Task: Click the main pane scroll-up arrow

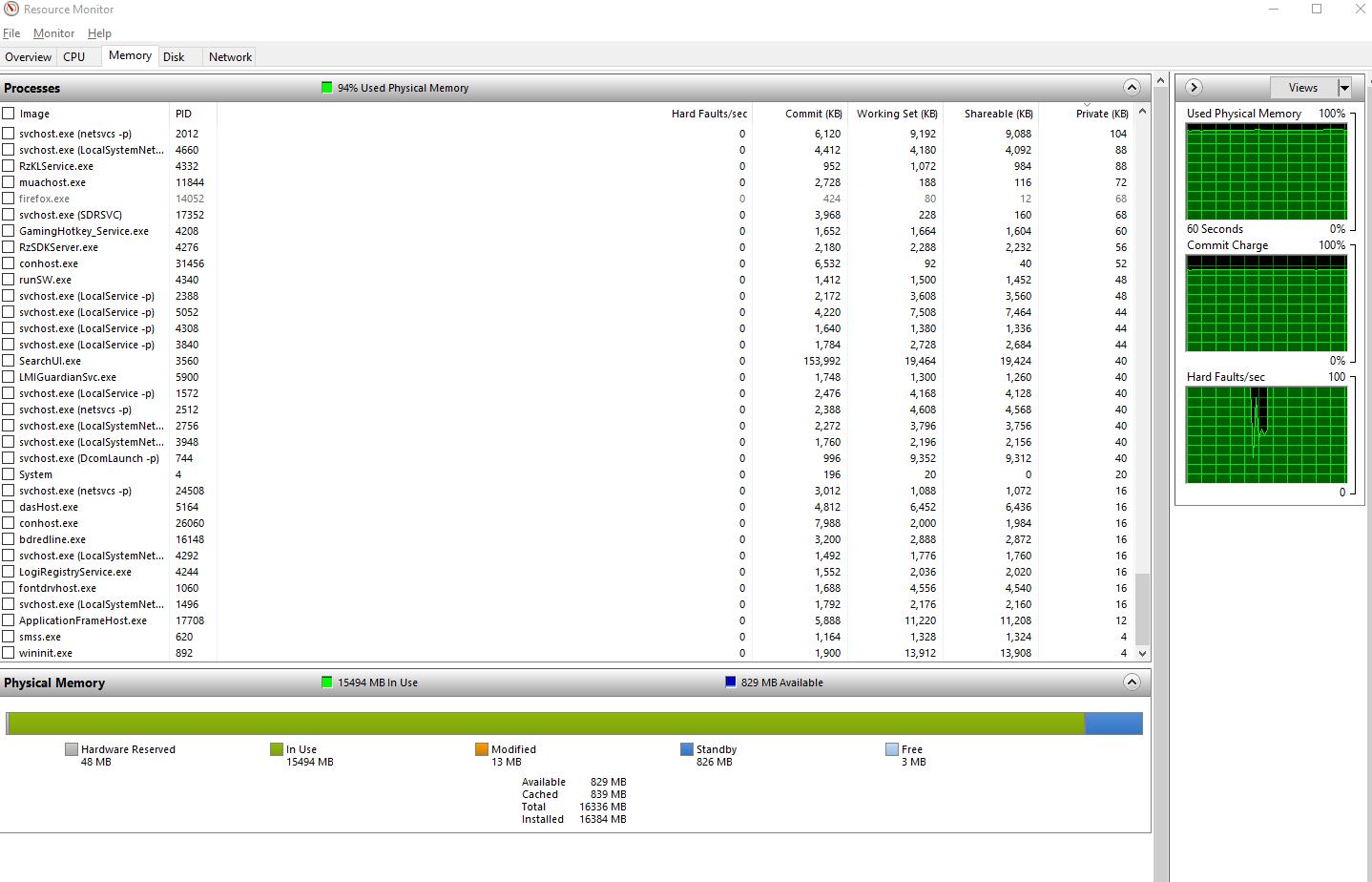Action: tap(1161, 80)
